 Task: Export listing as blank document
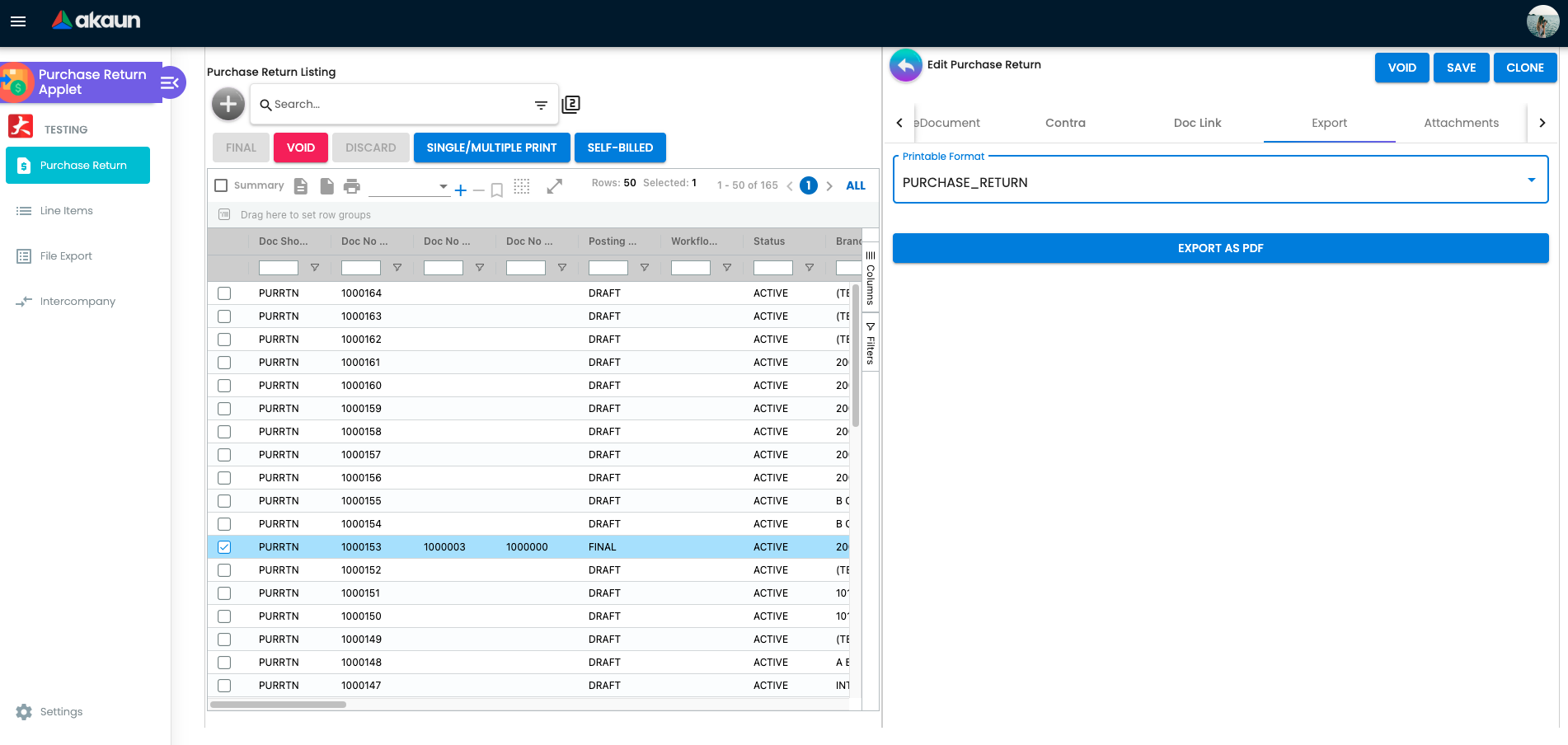tap(327, 186)
